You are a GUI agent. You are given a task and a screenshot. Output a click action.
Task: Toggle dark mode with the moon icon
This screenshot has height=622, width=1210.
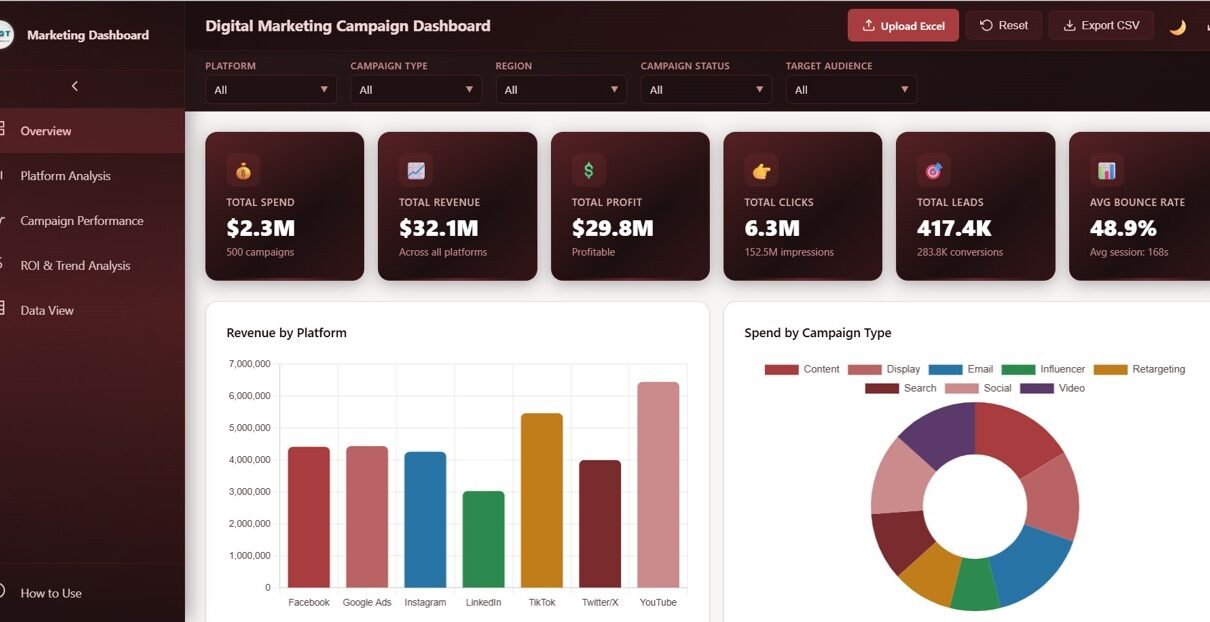[1177, 27]
